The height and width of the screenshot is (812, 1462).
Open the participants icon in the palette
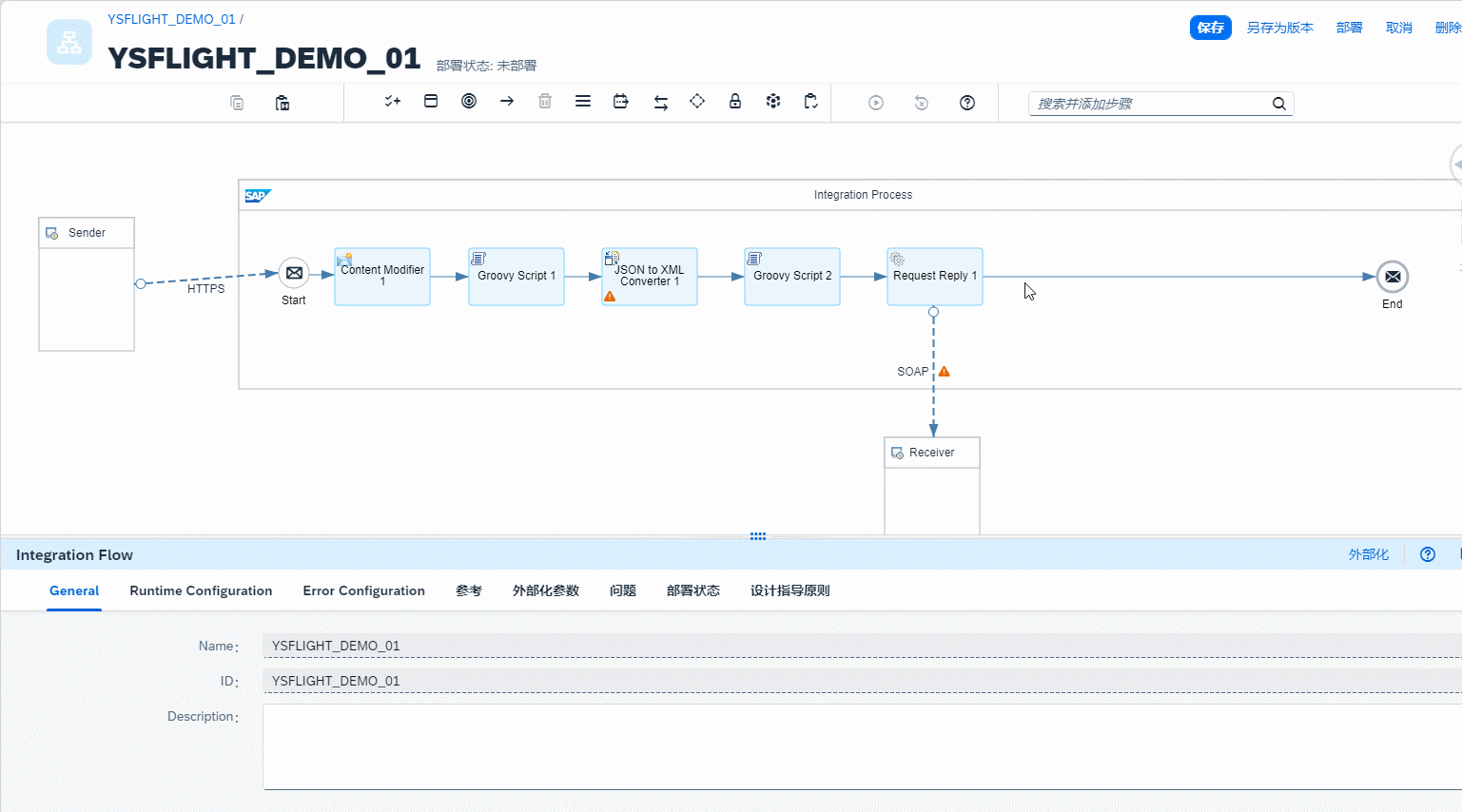[x=431, y=101]
